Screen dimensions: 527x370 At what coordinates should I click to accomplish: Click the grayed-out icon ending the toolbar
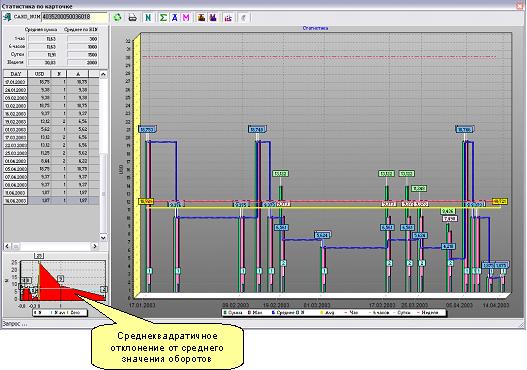pos(244,17)
